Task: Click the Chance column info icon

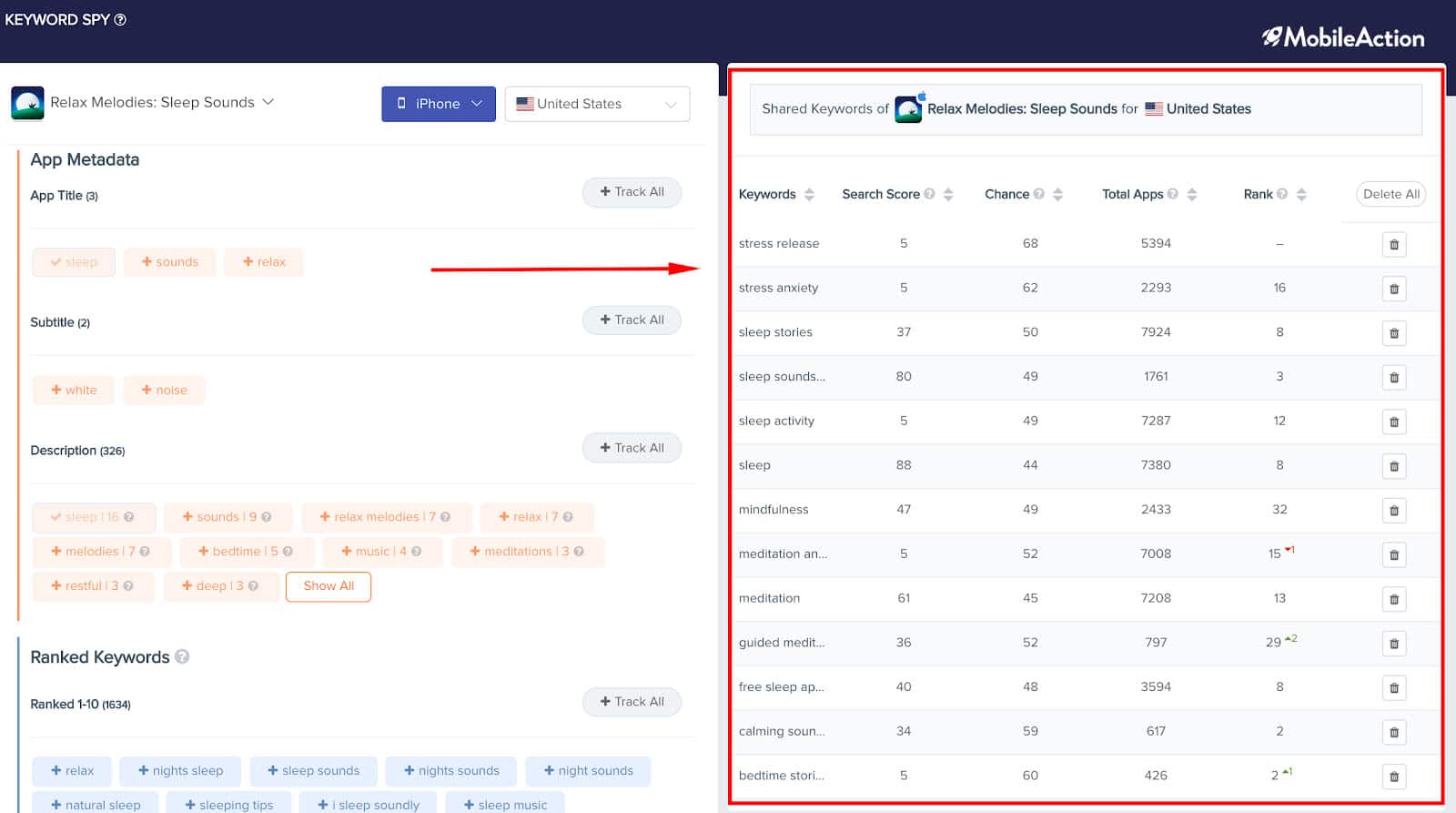Action: pos(1038,194)
